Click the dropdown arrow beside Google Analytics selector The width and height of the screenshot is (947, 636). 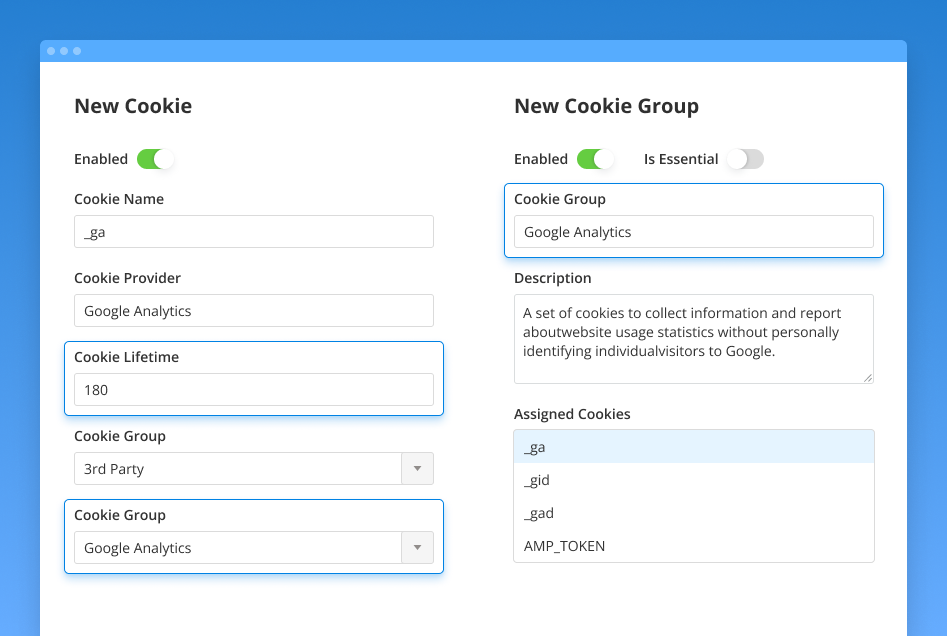pyautogui.click(x=417, y=547)
